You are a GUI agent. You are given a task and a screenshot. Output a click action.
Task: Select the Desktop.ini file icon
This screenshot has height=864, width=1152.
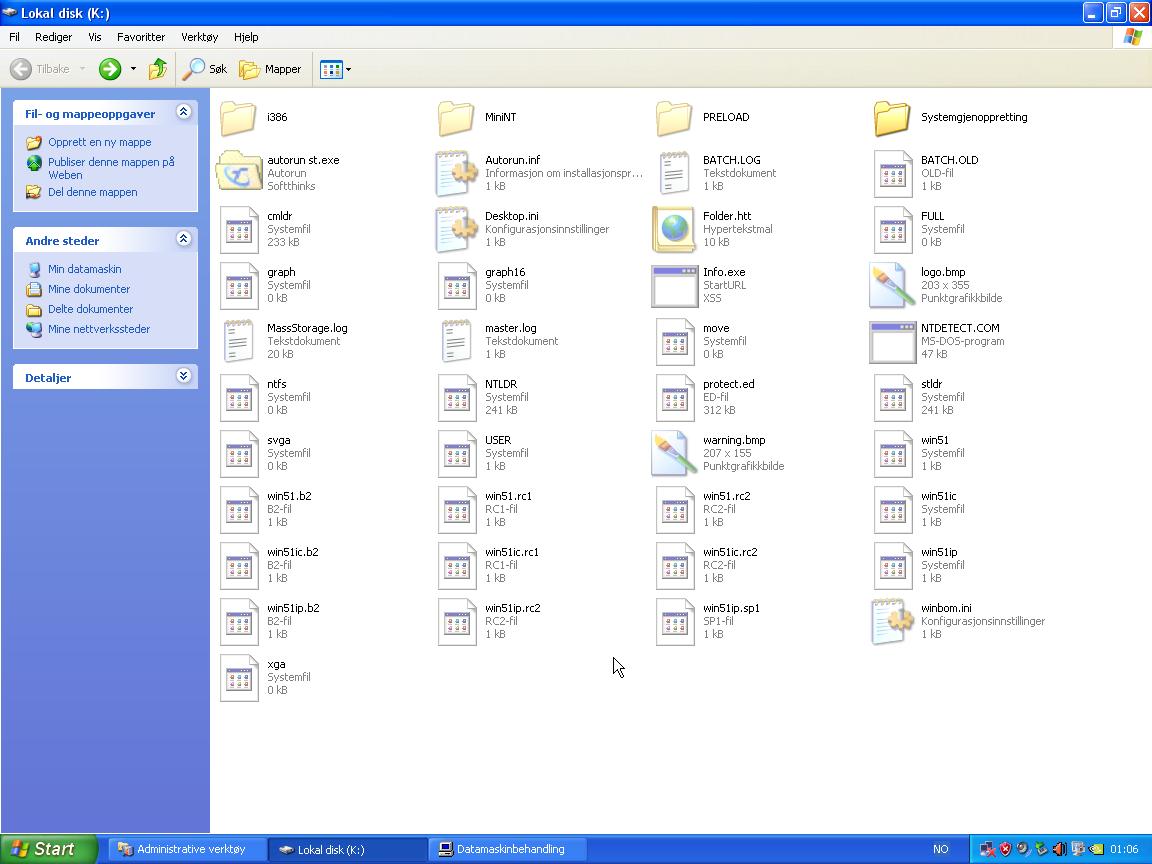[456, 230]
